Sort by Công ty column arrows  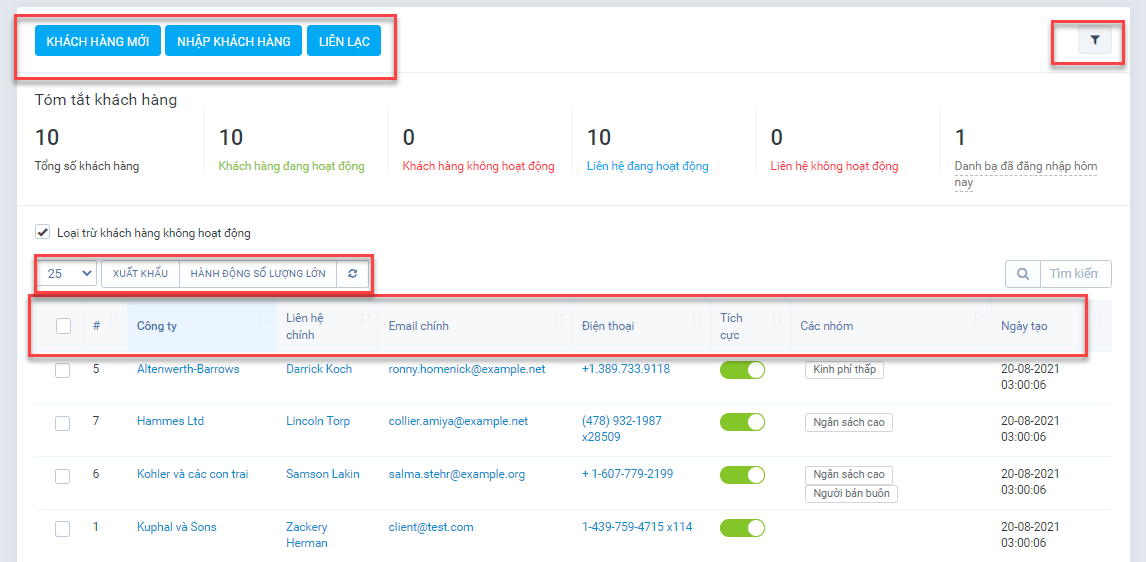click(263, 320)
